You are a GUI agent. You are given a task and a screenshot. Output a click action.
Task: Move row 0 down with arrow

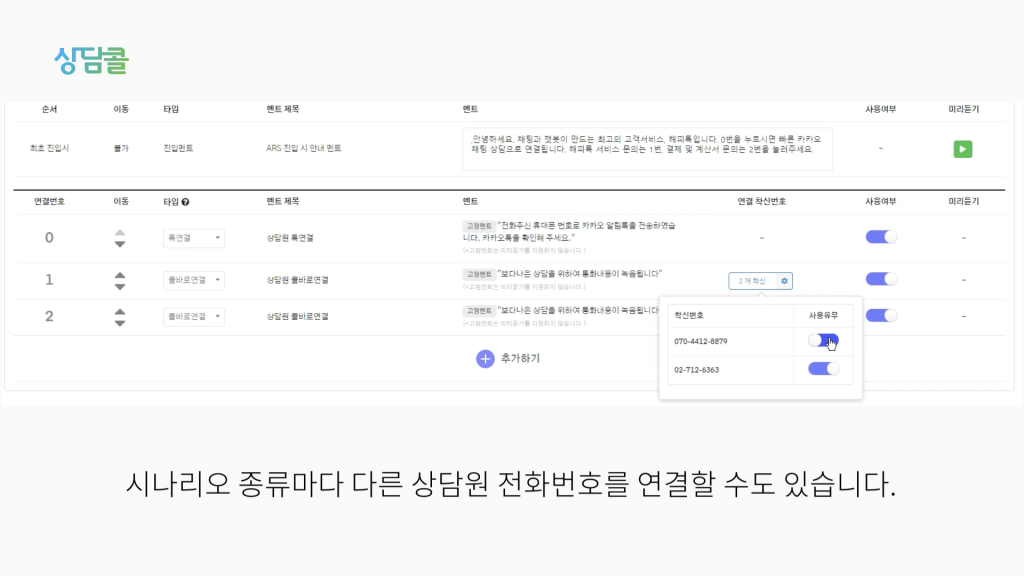[120, 244]
